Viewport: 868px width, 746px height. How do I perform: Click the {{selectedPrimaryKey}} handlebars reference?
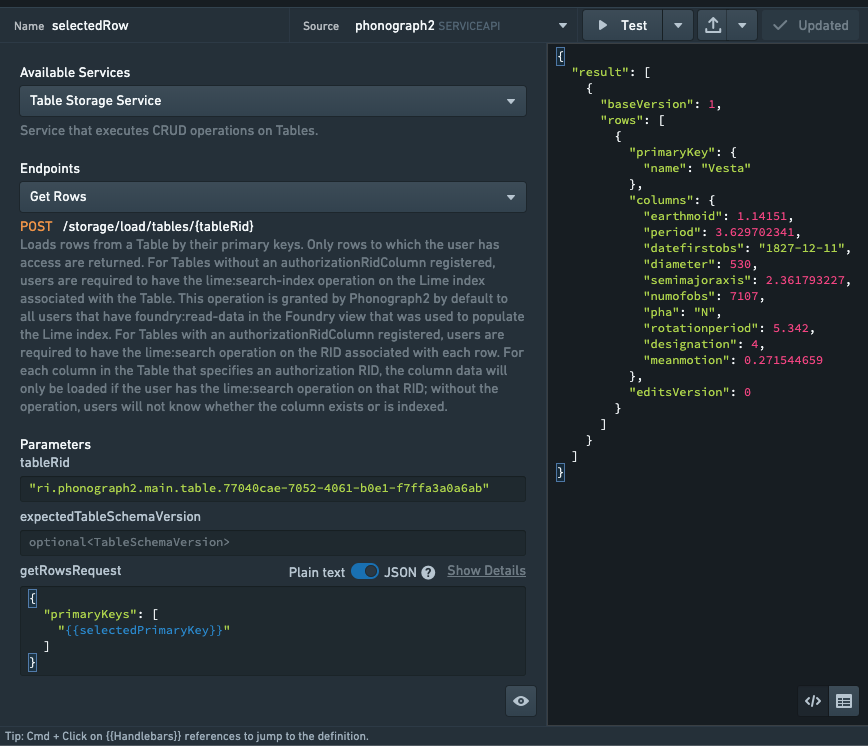144,630
